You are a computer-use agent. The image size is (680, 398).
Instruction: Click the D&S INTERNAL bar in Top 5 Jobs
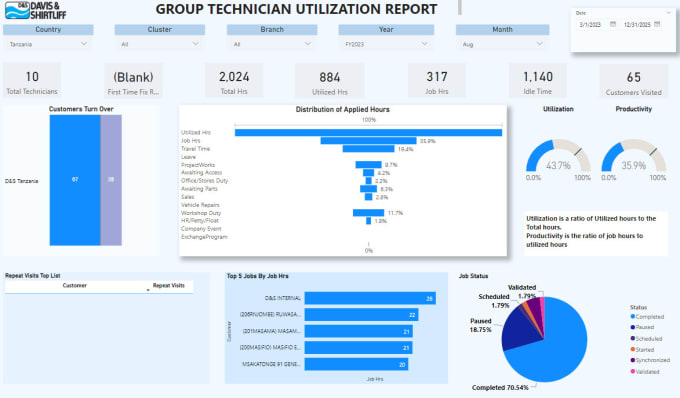click(x=370, y=298)
